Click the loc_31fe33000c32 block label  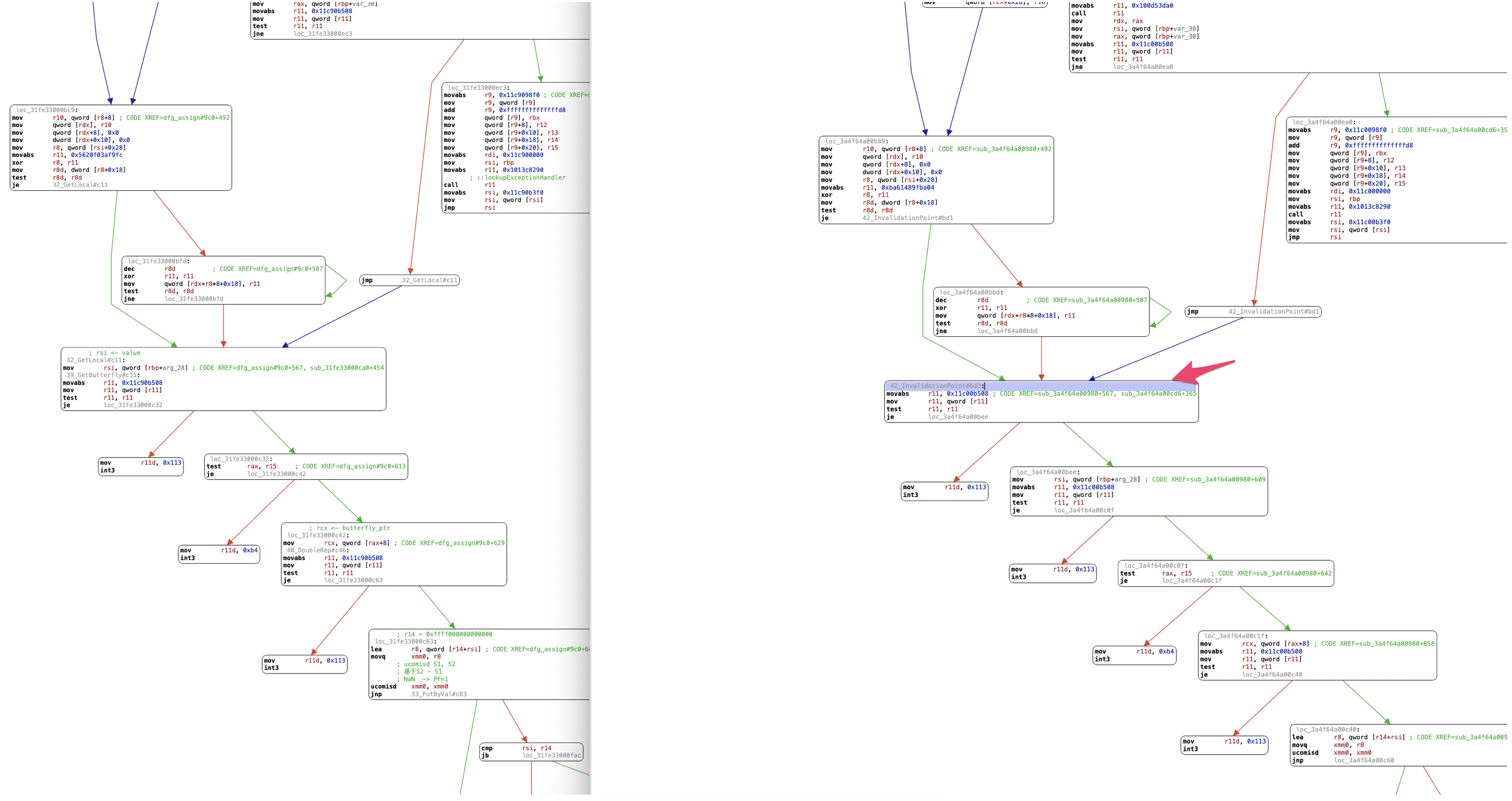coord(240,459)
